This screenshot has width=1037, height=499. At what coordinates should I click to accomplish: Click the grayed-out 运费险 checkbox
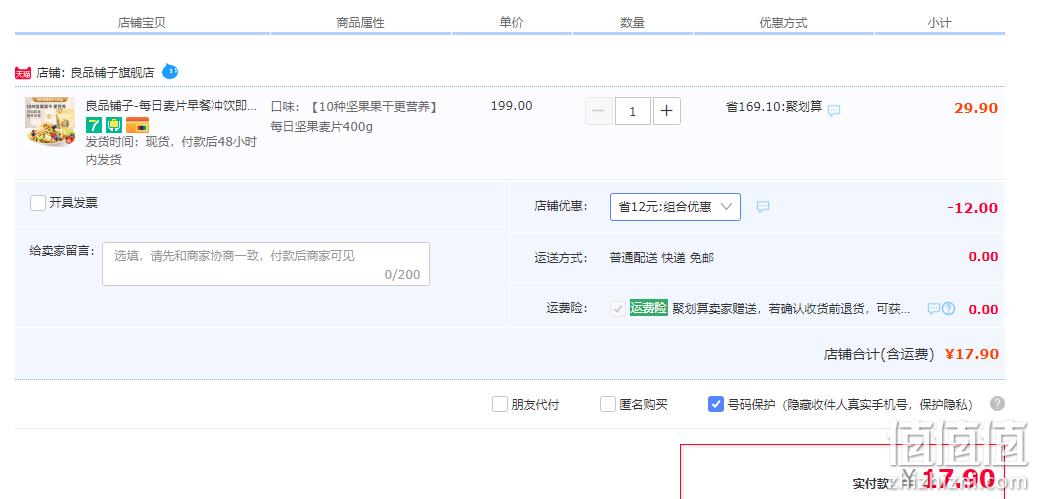[x=618, y=309]
